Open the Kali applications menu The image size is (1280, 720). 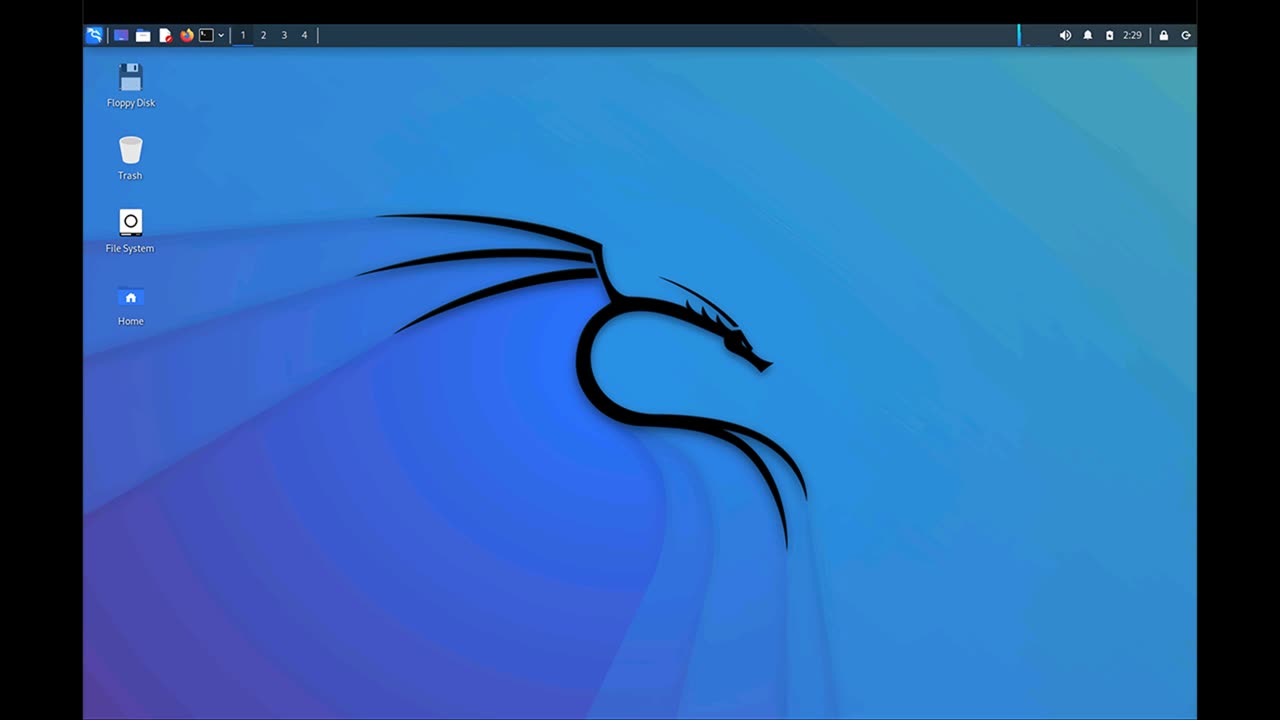point(94,35)
